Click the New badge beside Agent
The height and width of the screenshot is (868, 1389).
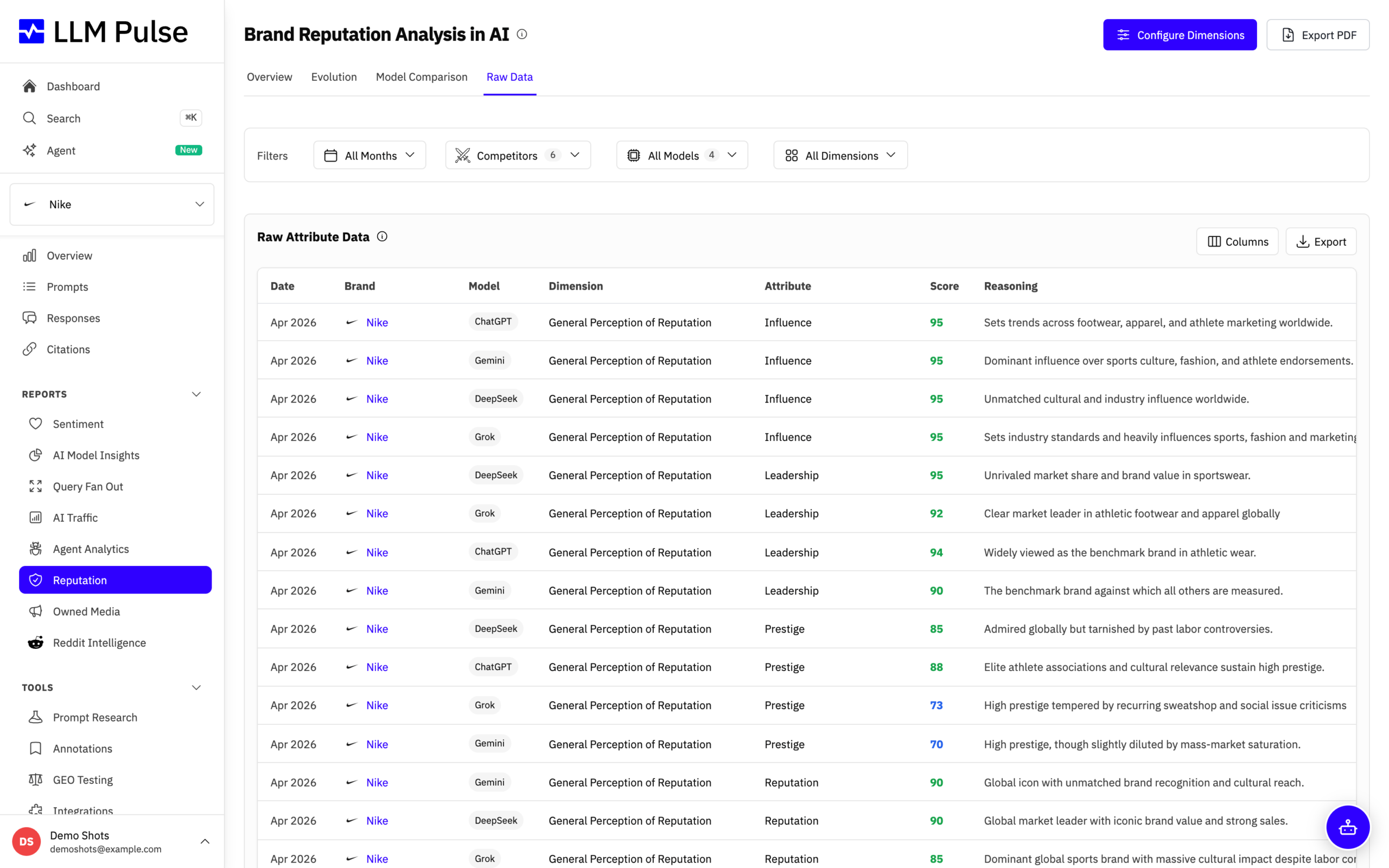pyautogui.click(x=188, y=150)
